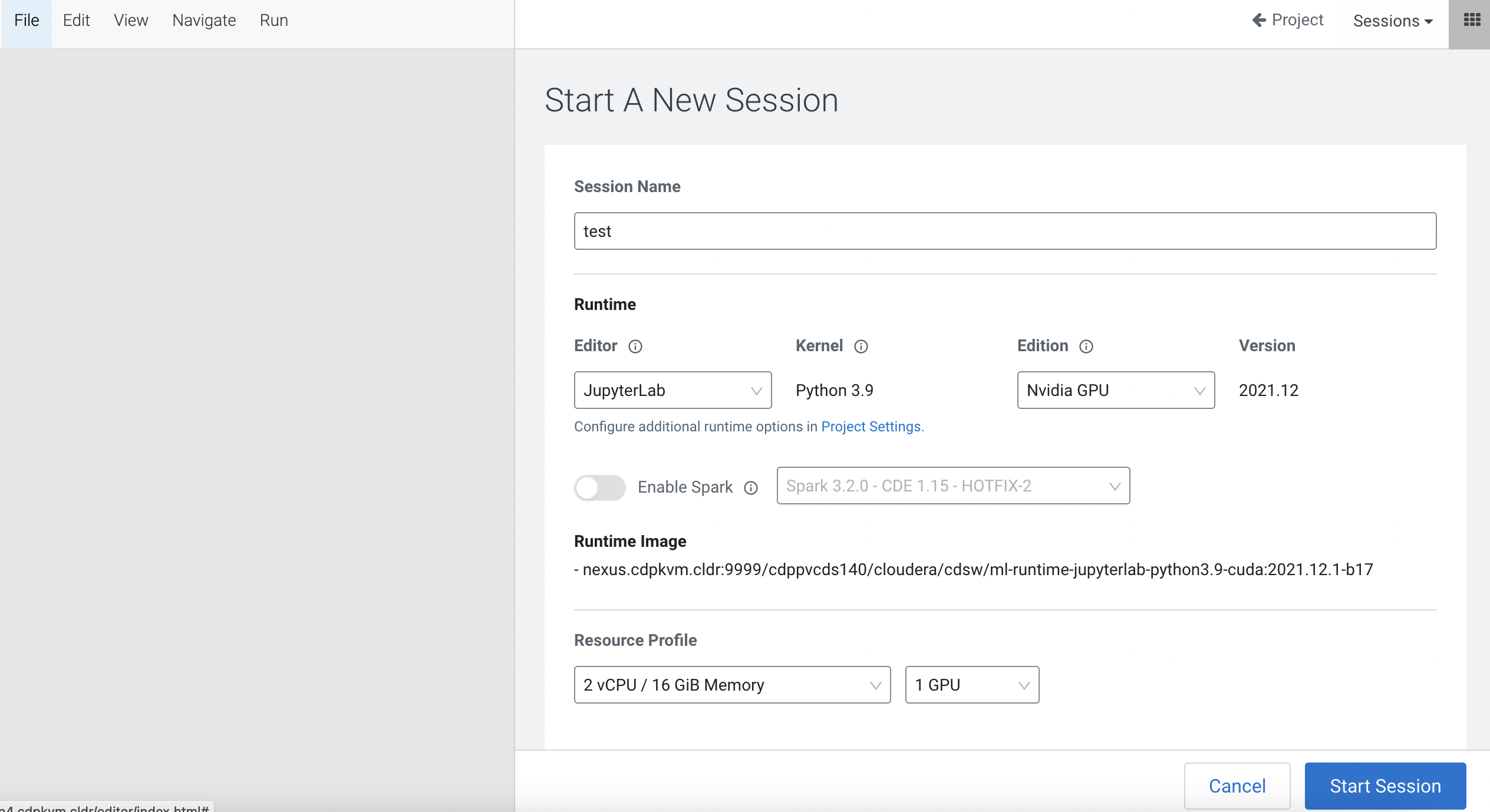Click the Enable Spark info icon
Screen dimensions: 1490x812
(750, 488)
